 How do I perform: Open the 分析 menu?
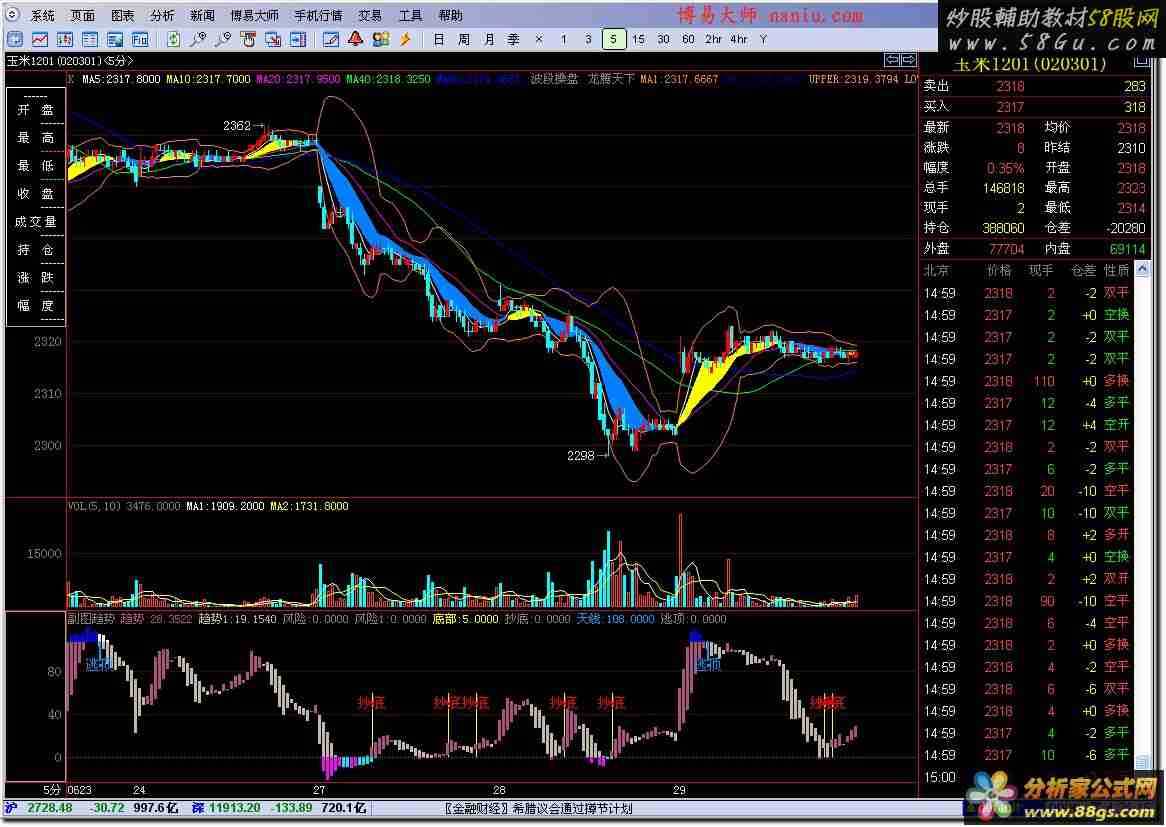[162, 16]
